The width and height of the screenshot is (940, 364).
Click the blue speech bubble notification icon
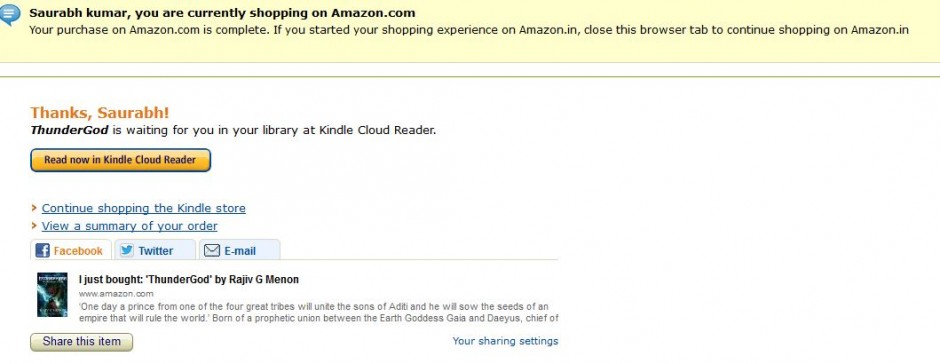[9, 15]
